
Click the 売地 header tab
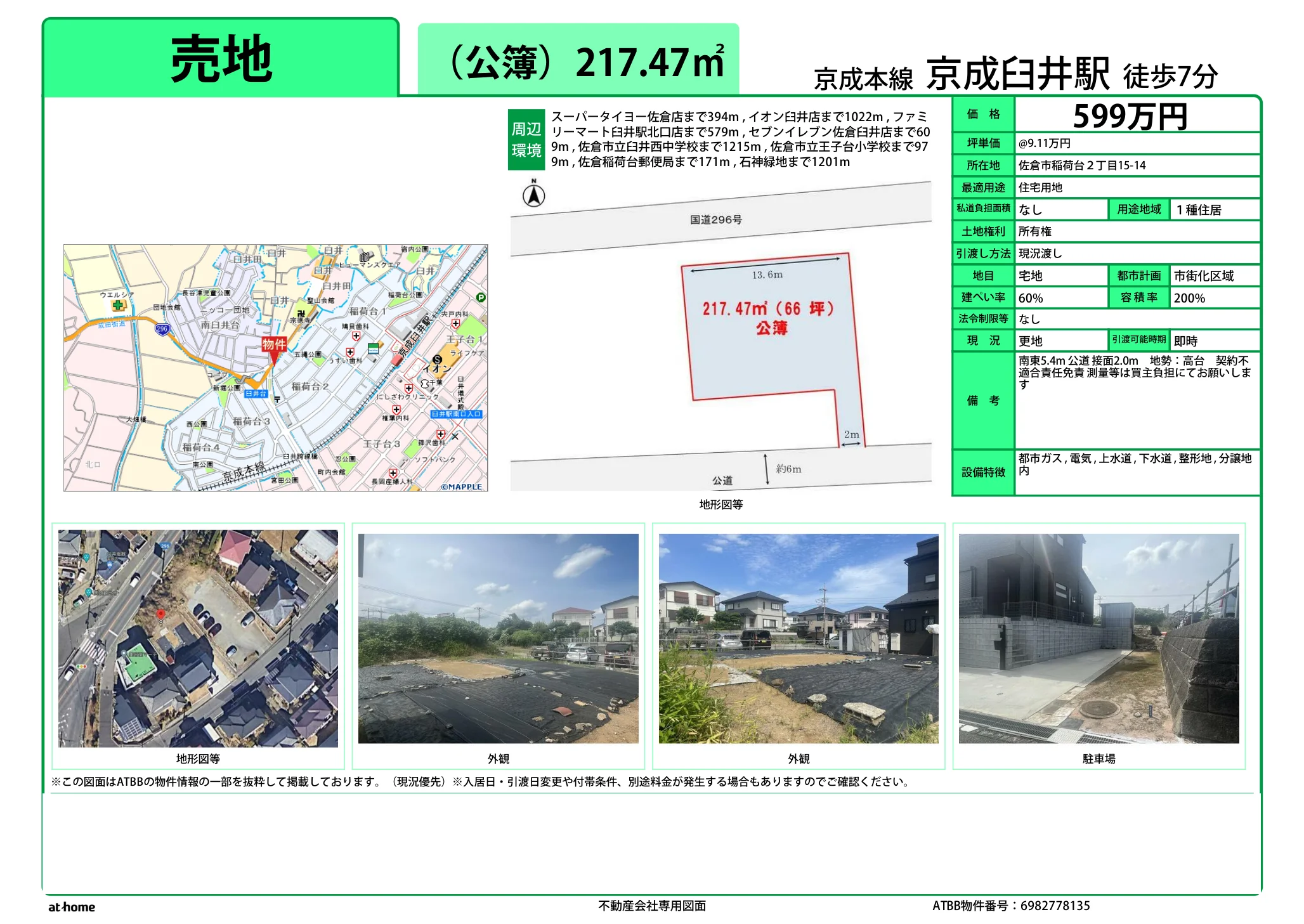pos(221,59)
